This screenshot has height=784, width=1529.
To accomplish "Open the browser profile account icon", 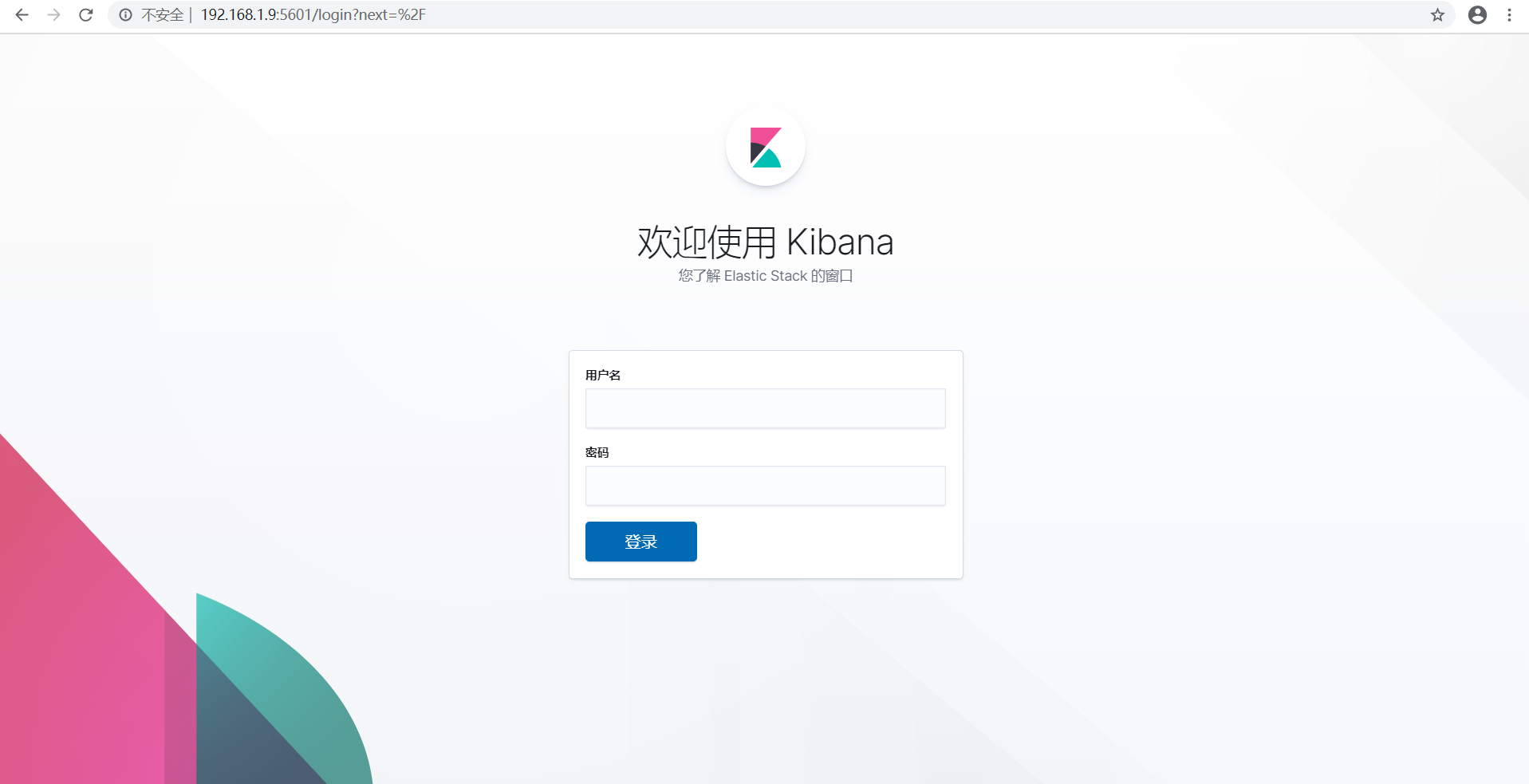I will 1478,14.
